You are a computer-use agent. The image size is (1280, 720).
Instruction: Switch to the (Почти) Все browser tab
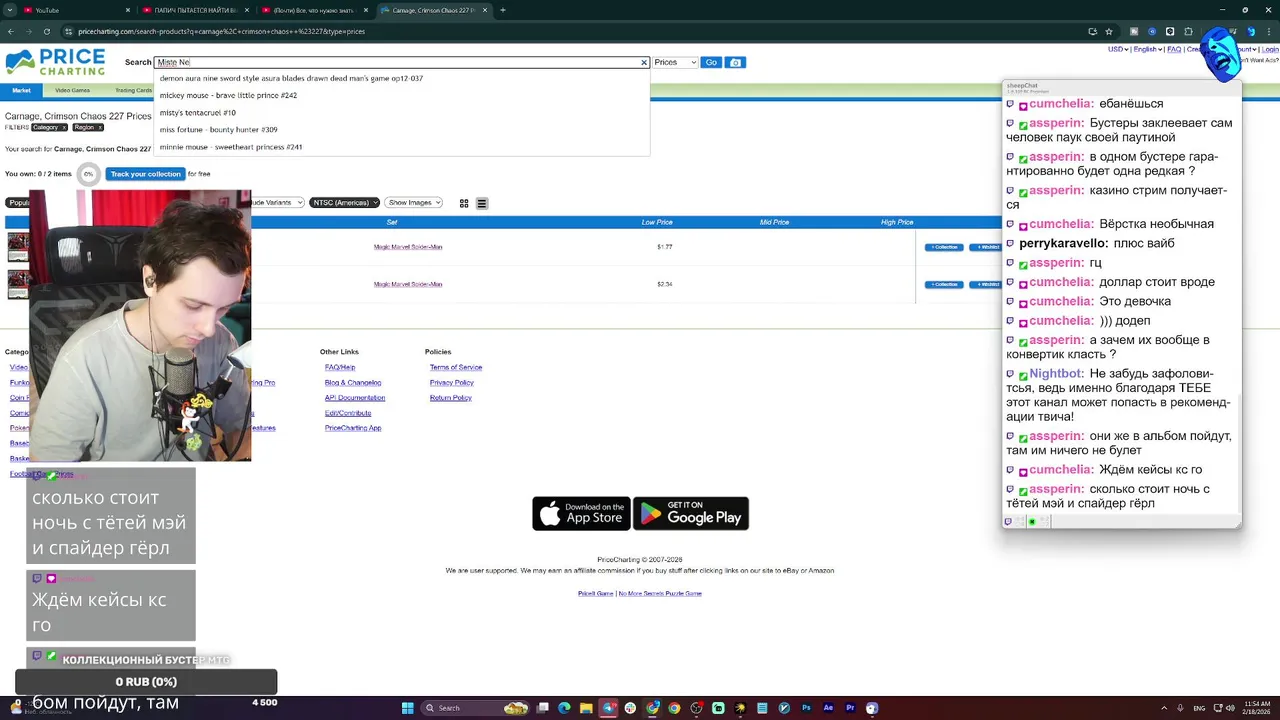tap(314, 10)
